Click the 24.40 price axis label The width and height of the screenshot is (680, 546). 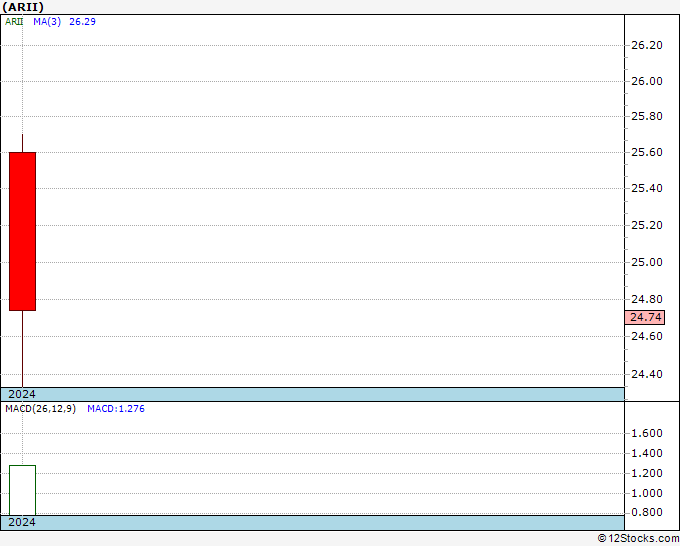coord(647,374)
